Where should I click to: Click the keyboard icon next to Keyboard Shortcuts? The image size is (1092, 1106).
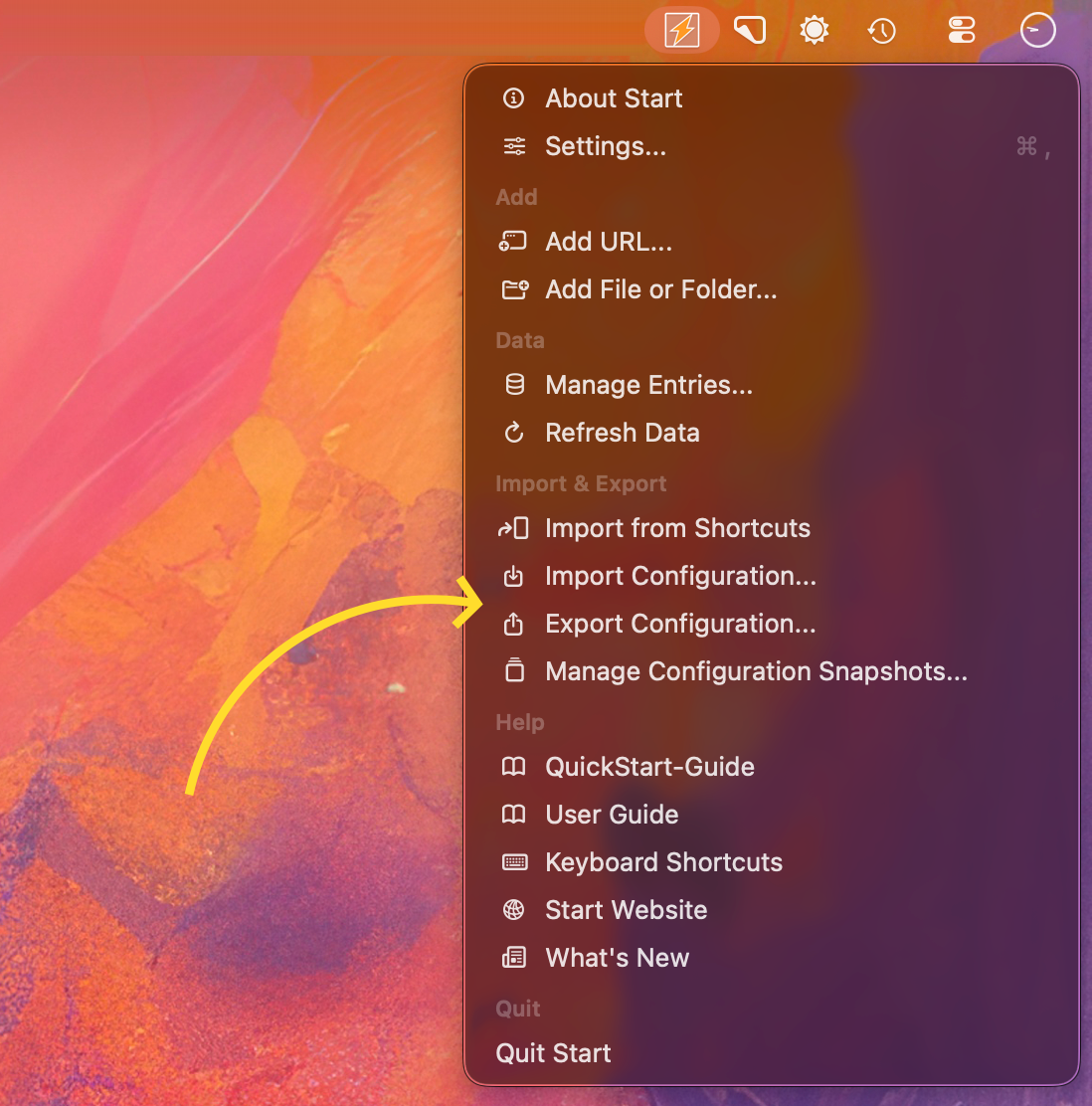(514, 862)
